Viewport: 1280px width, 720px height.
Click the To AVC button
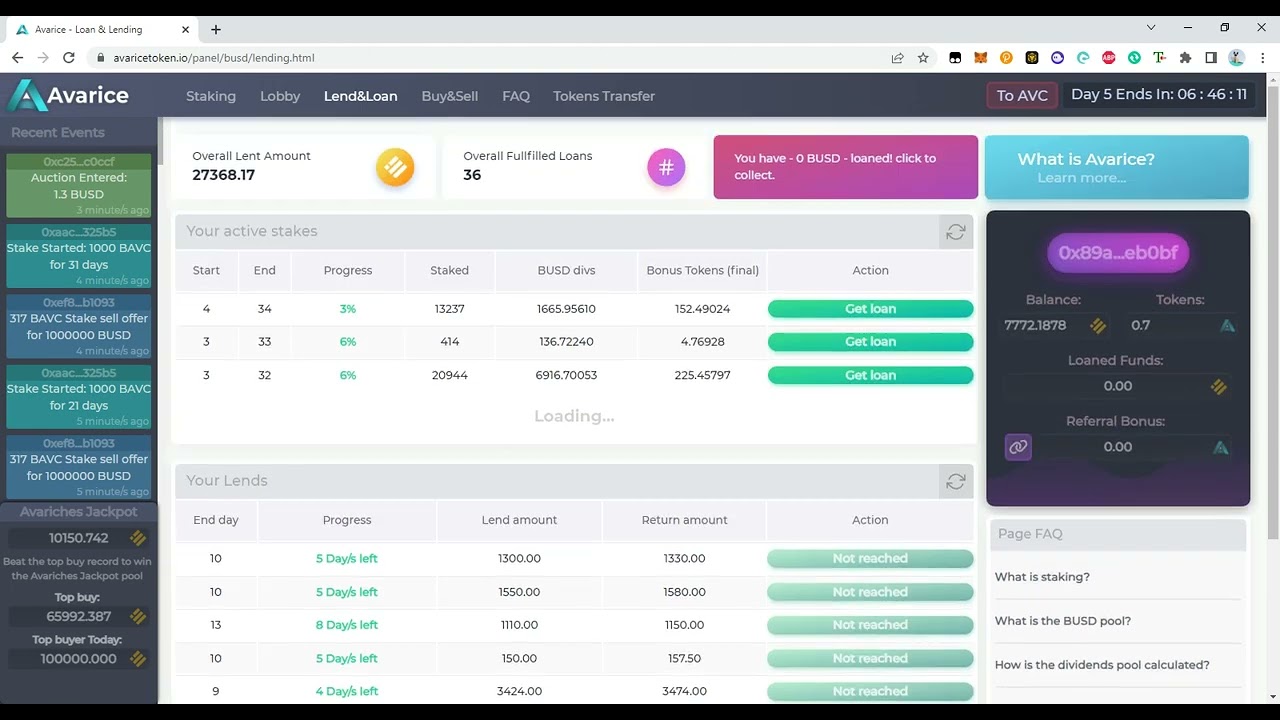pyautogui.click(x=1022, y=96)
